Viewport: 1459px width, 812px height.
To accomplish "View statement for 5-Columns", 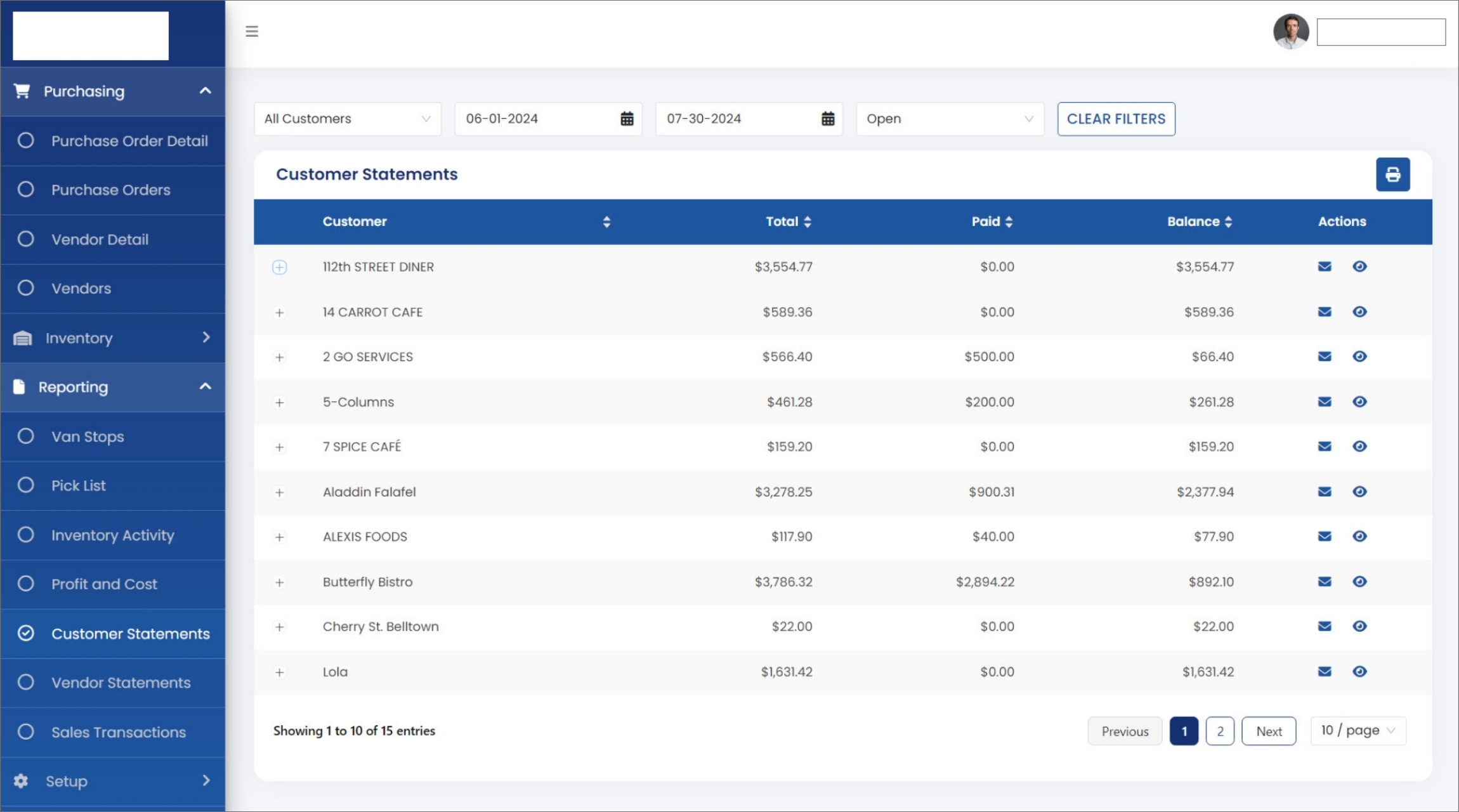I will [x=1359, y=402].
